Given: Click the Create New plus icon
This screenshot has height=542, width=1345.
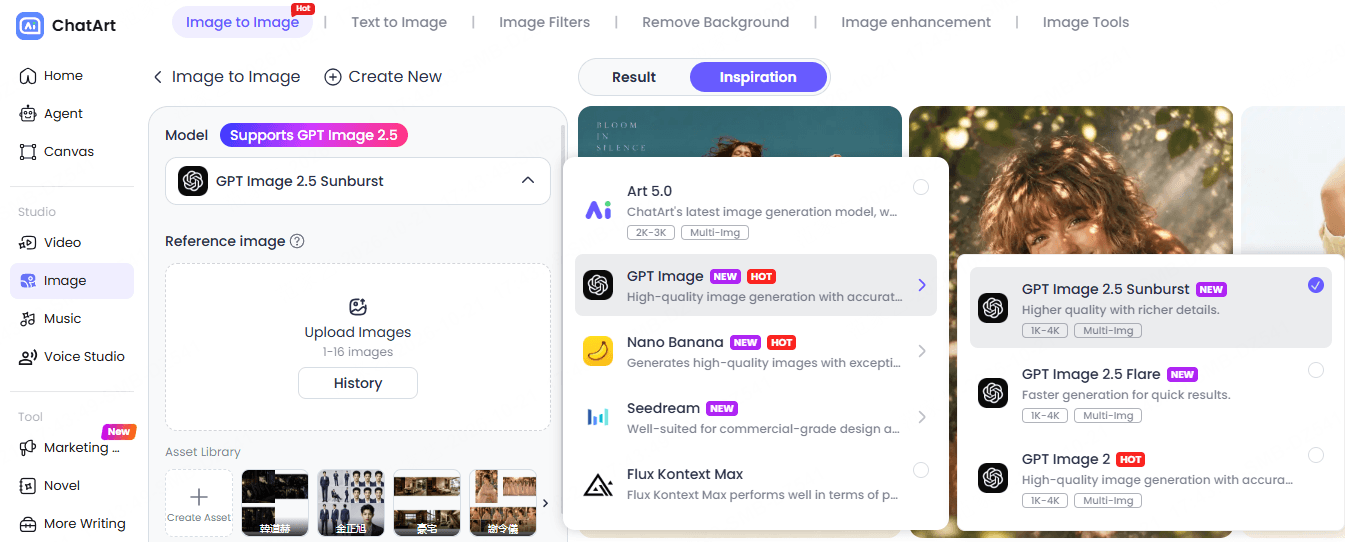Looking at the screenshot, I should click(x=333, y=77).
